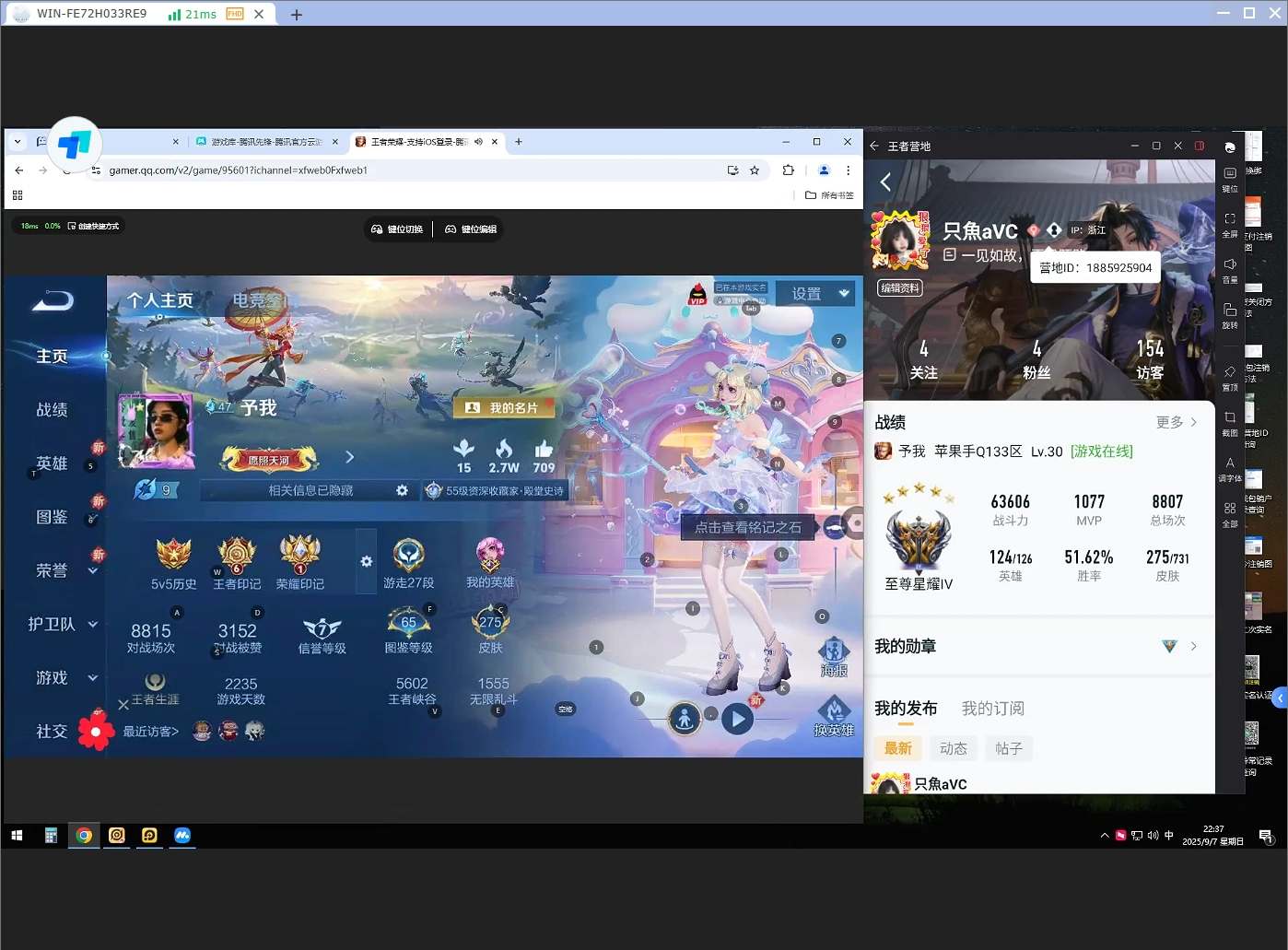Click 创建快捷方式 create shortcut

click(x=93, y=226)
